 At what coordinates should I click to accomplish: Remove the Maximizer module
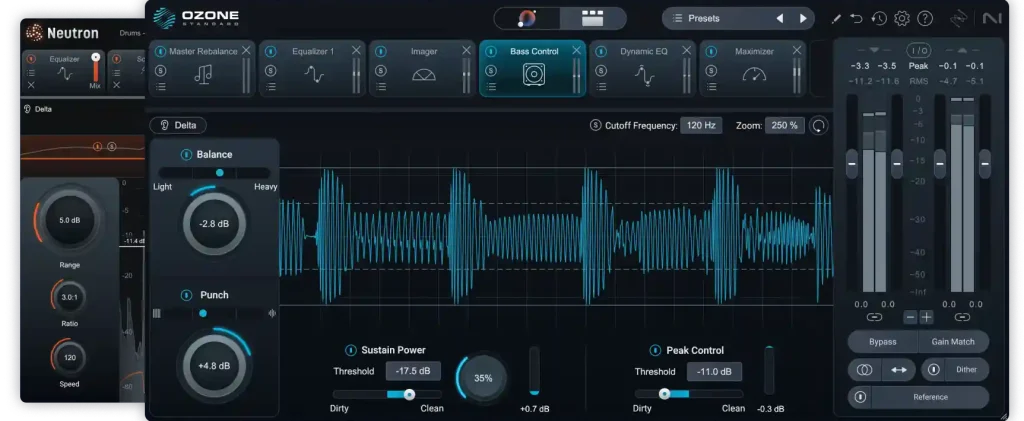click(797, 50)
